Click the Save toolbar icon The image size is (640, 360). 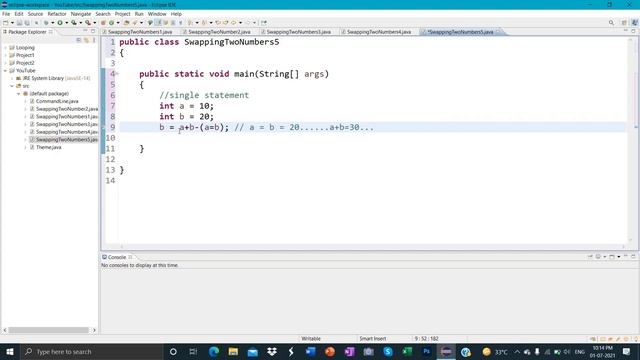(x=19, y=22)
